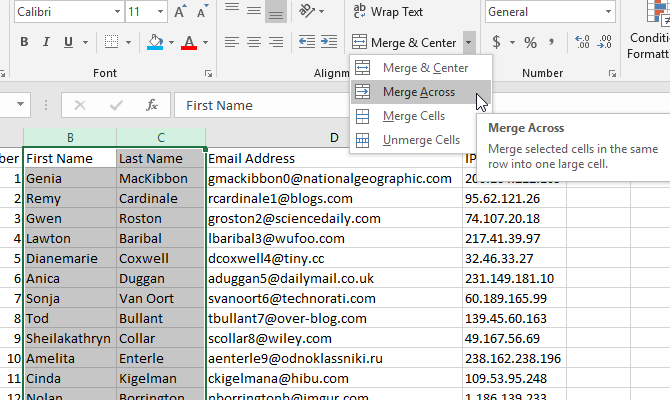Open underline style dropdown arrow
This screenshot has height=400, width=670.
85,42
